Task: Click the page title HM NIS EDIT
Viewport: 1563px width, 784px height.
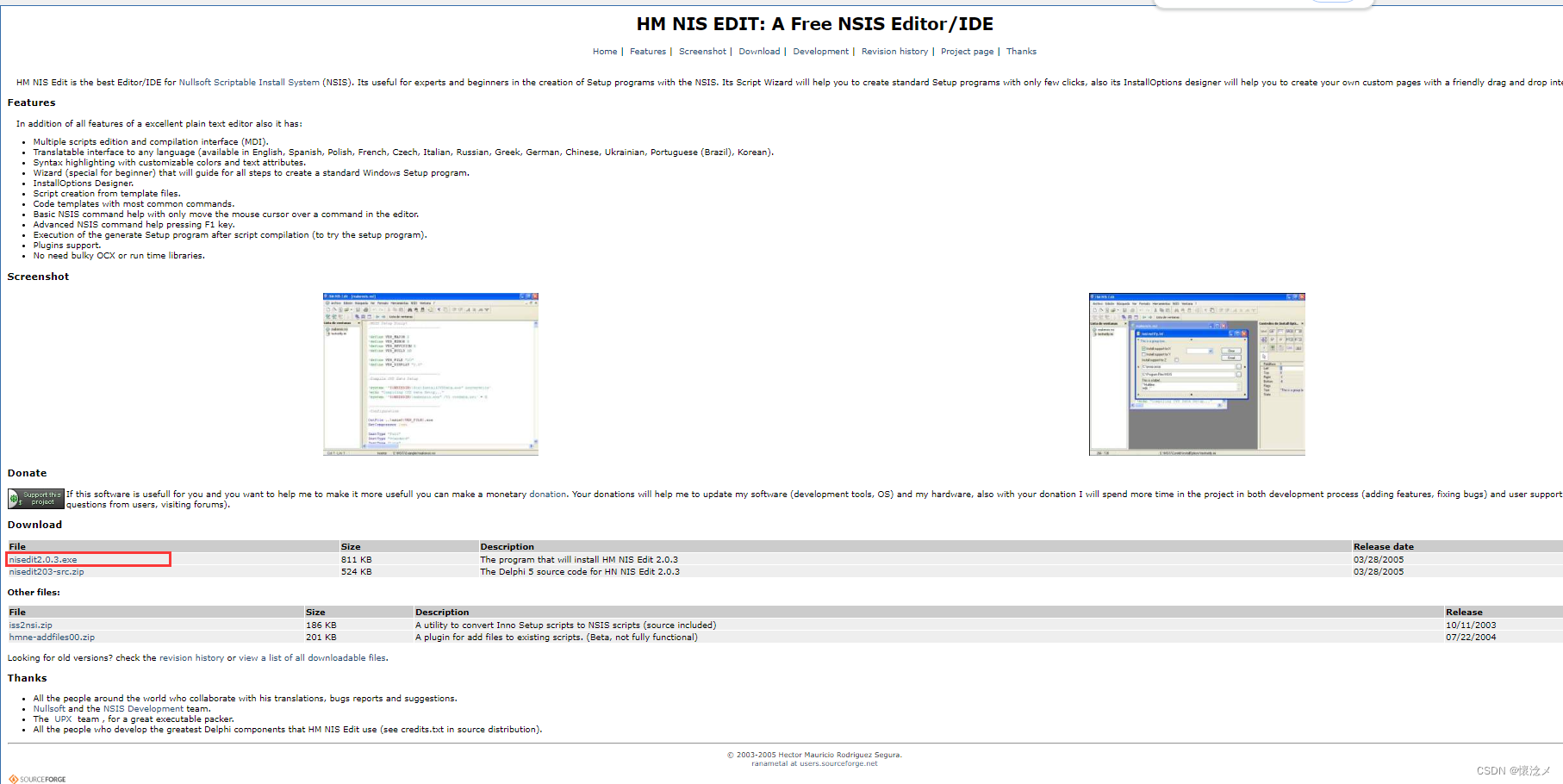Action: (x=814, y=24)
